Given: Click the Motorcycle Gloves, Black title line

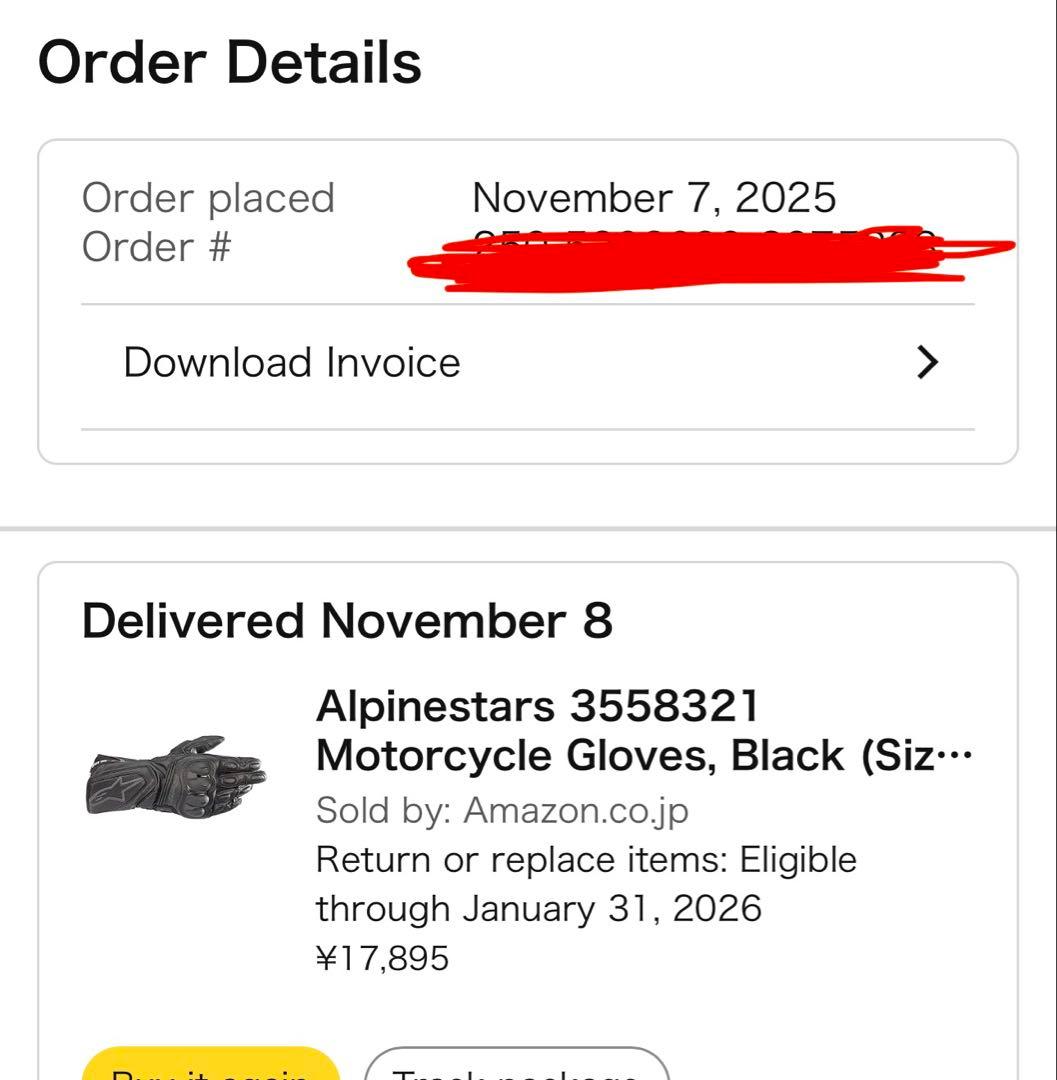Looking at the screenshot, I should click(x=620, y=756).
